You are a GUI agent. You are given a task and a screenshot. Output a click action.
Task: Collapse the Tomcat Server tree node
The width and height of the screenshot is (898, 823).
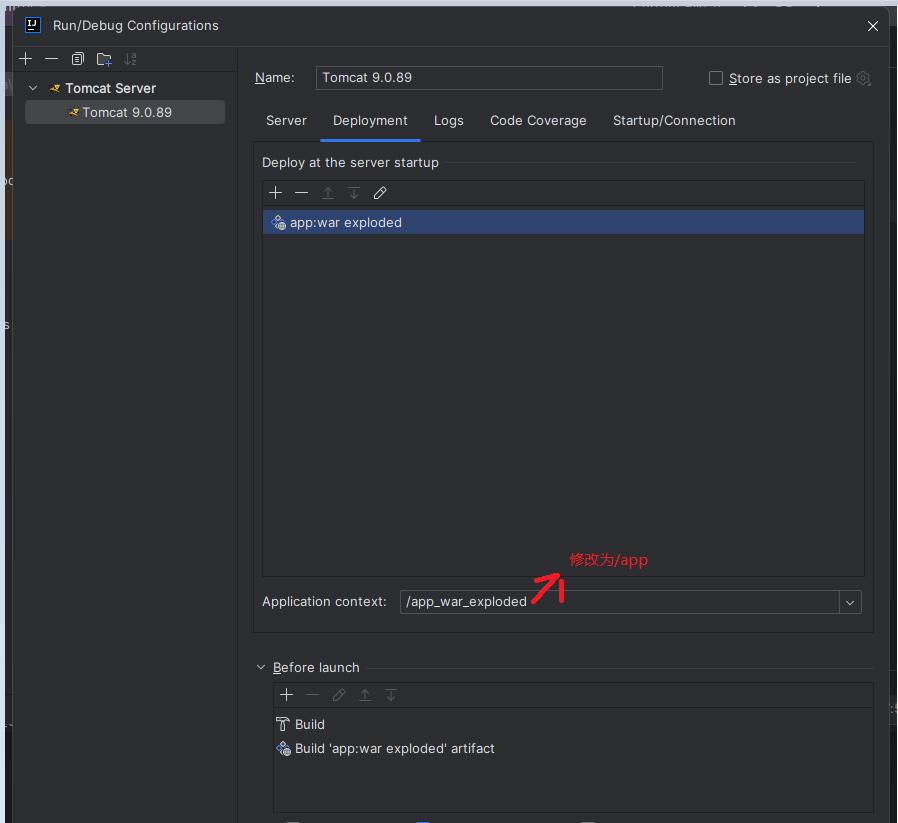(34, 88)
